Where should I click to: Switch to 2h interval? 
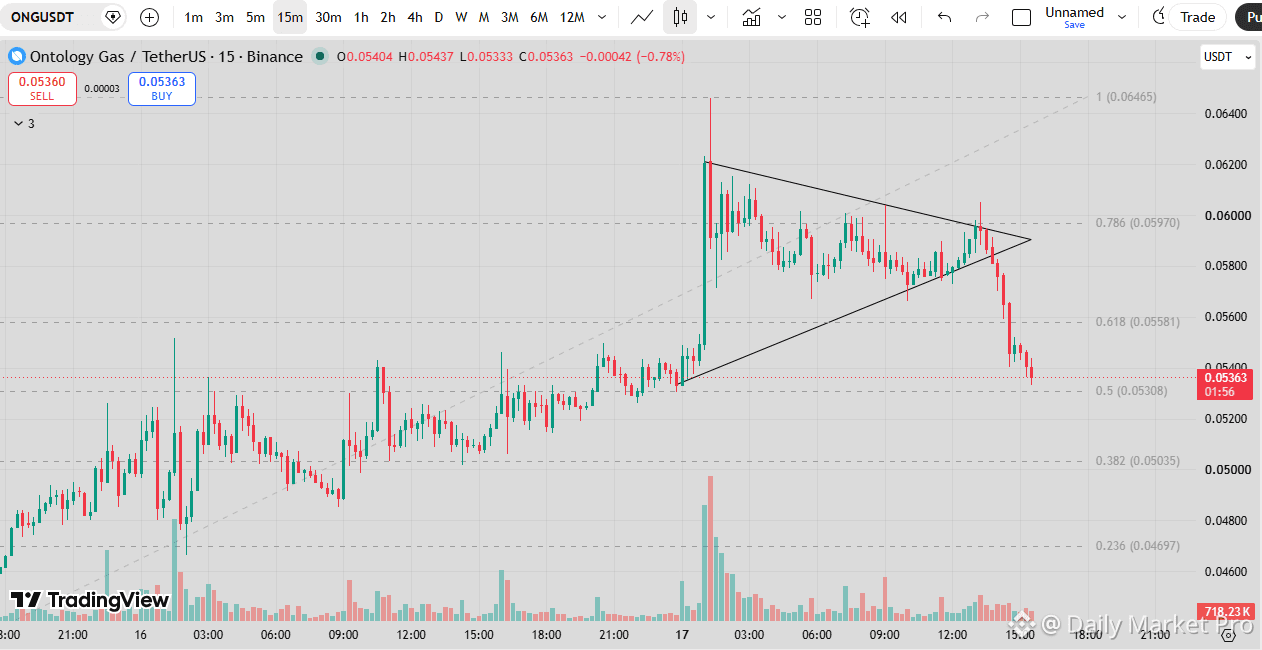click(388, 17)
